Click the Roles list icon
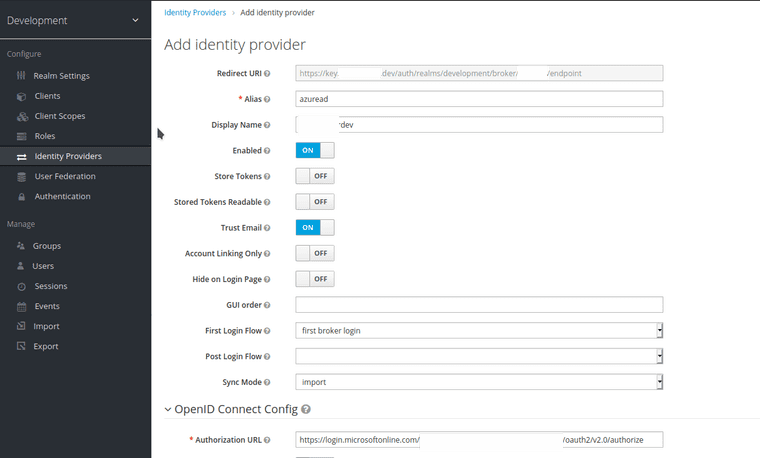 21,137
